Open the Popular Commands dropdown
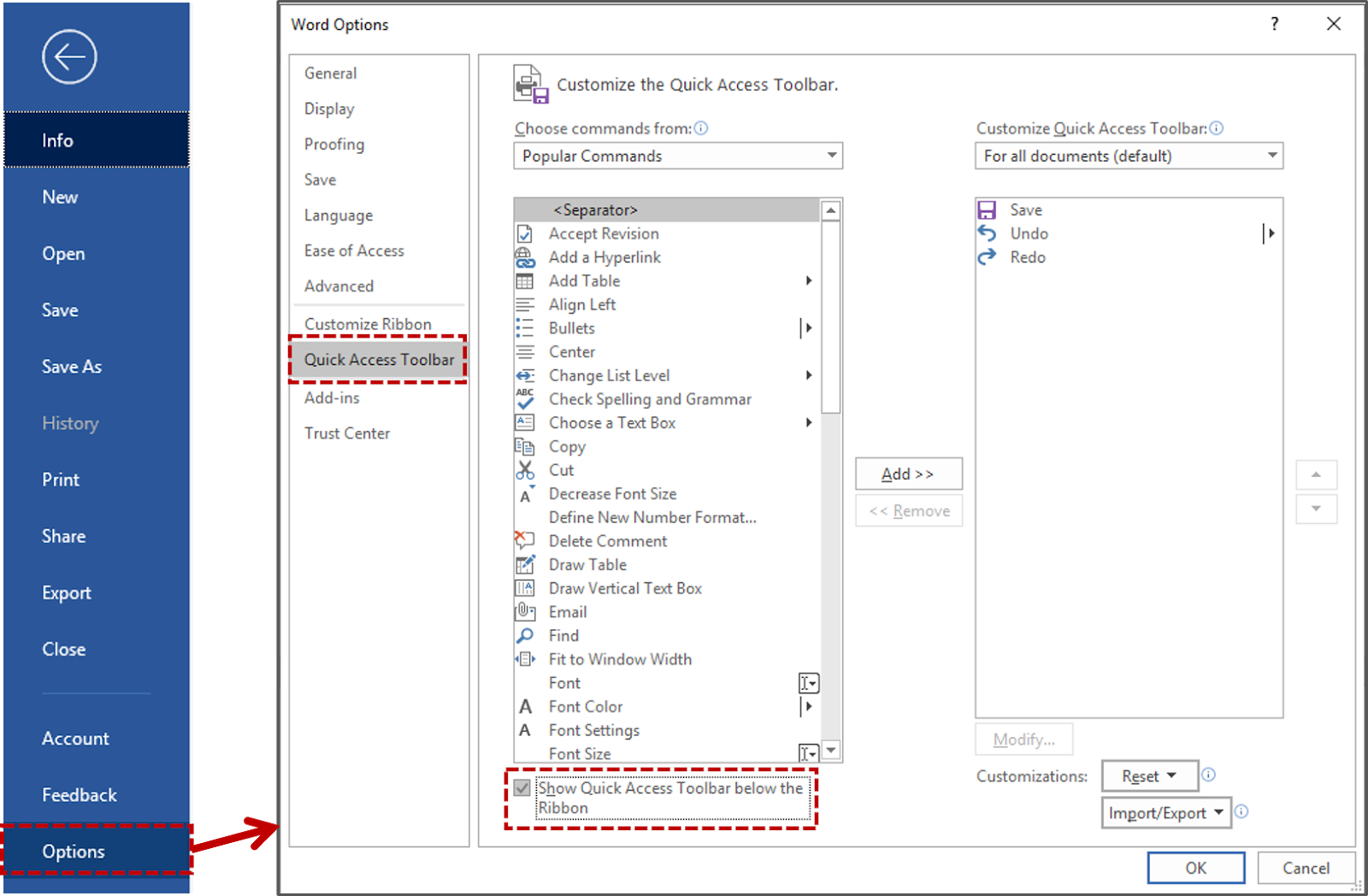Screen dimensions: 1368x896 [678, 156]
